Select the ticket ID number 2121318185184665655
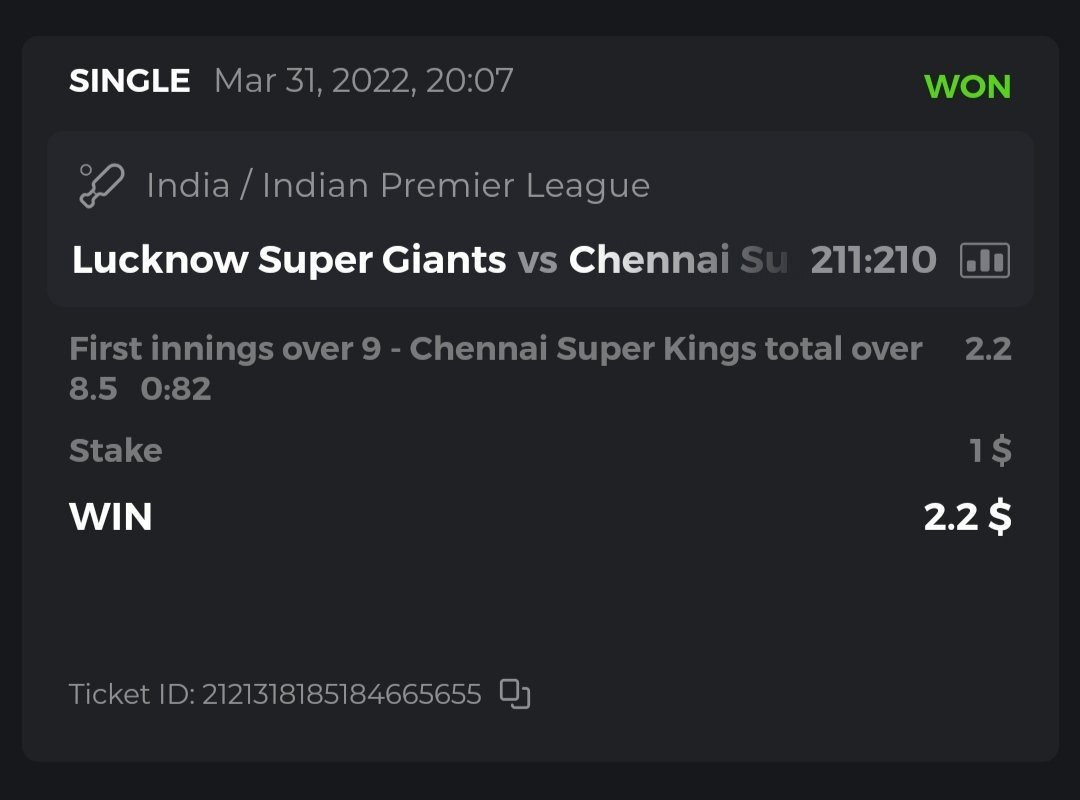 (x=342, y=694)
